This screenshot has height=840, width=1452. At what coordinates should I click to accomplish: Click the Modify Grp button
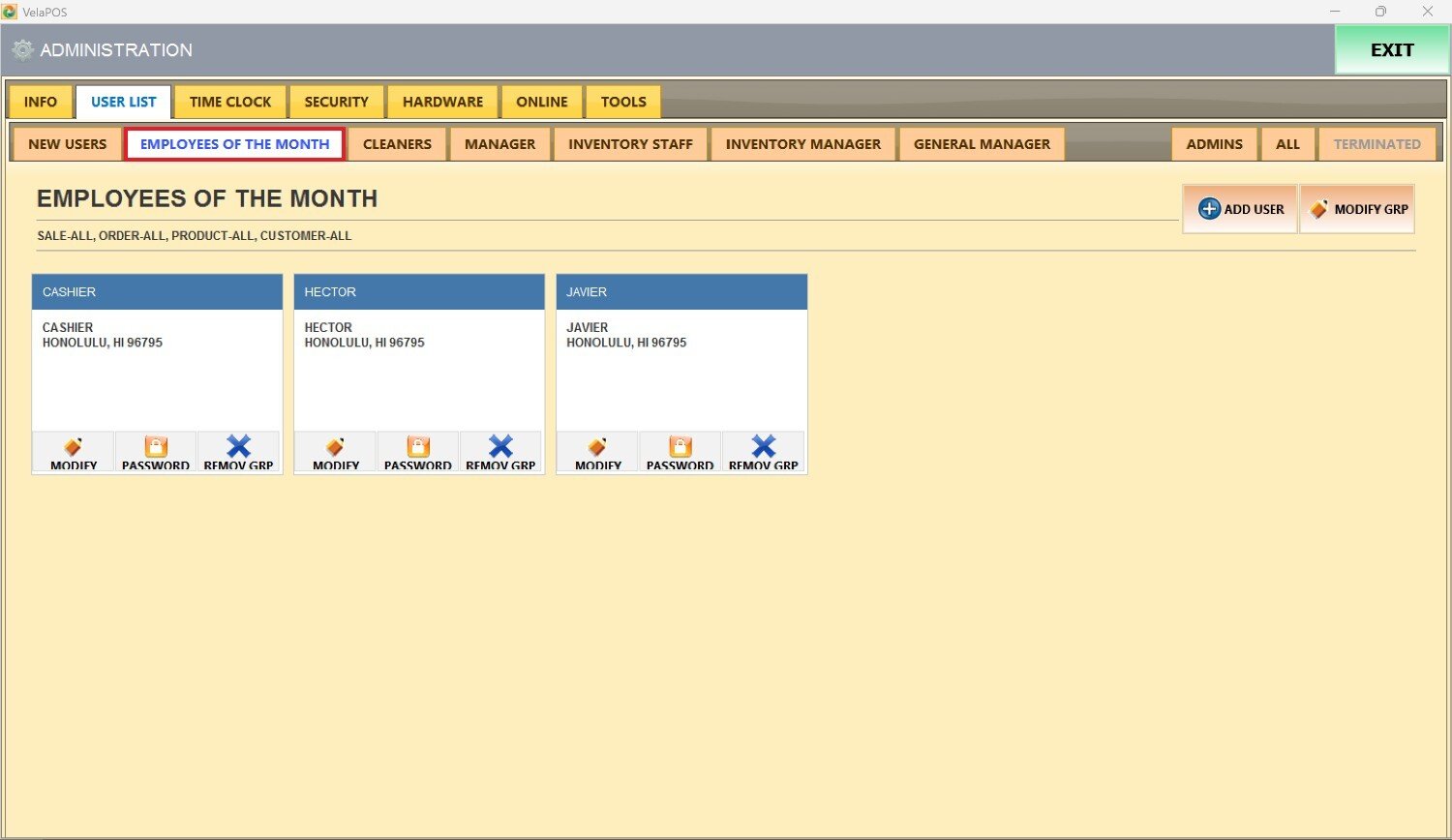point(1357,209)
